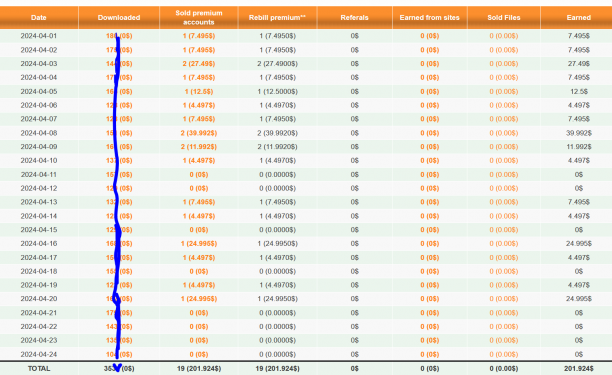Viewport: 612px width, 375px height.
Task: Click rebill premium 0 (0.0000$) on 2024-04-18
Action: point(278,271)
